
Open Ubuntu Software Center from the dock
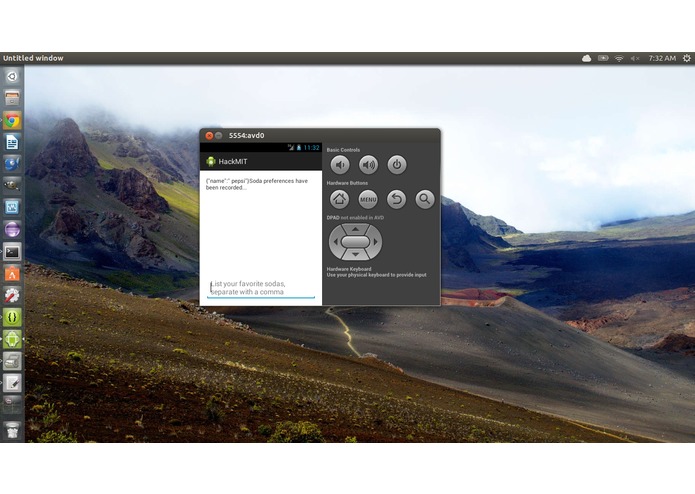point(12,274)
